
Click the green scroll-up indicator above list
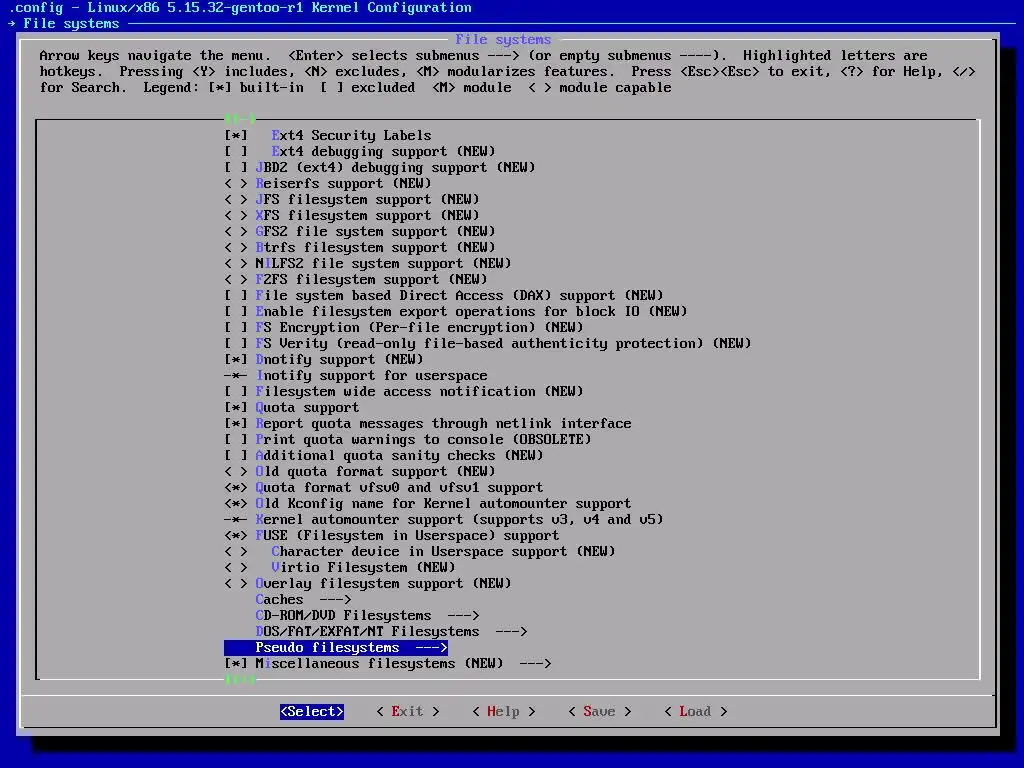coord(240,119)
